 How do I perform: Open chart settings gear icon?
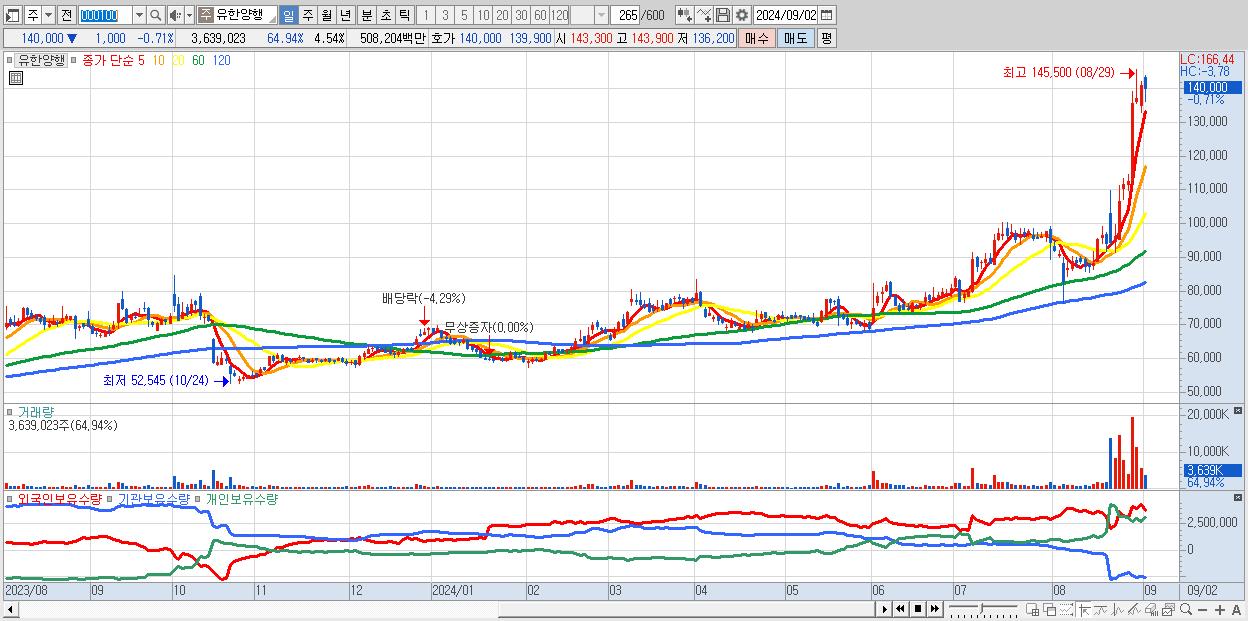pyautogui.click(x=742, y=15)
